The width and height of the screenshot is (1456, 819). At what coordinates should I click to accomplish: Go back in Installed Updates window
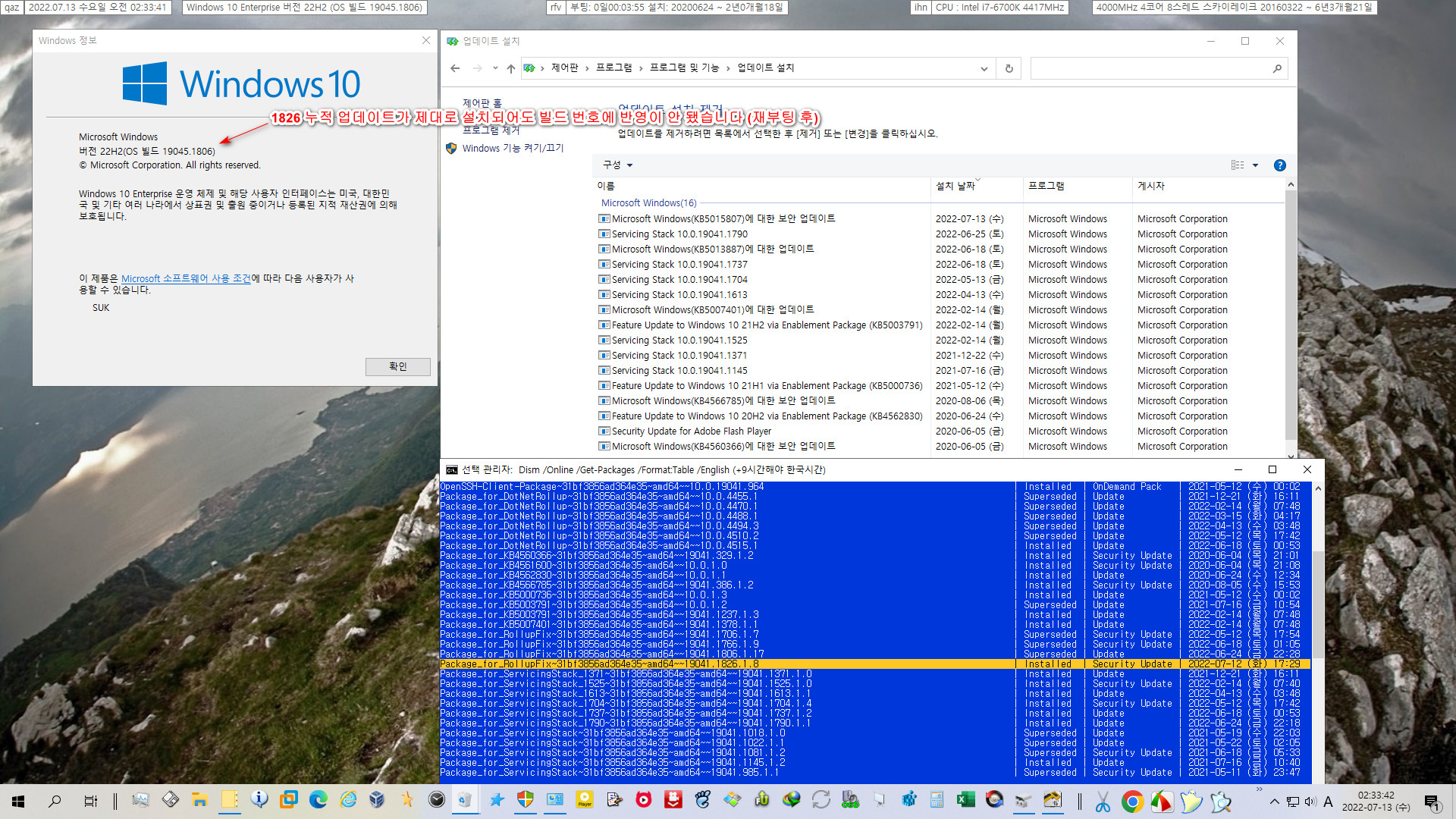tap(455, 68)
